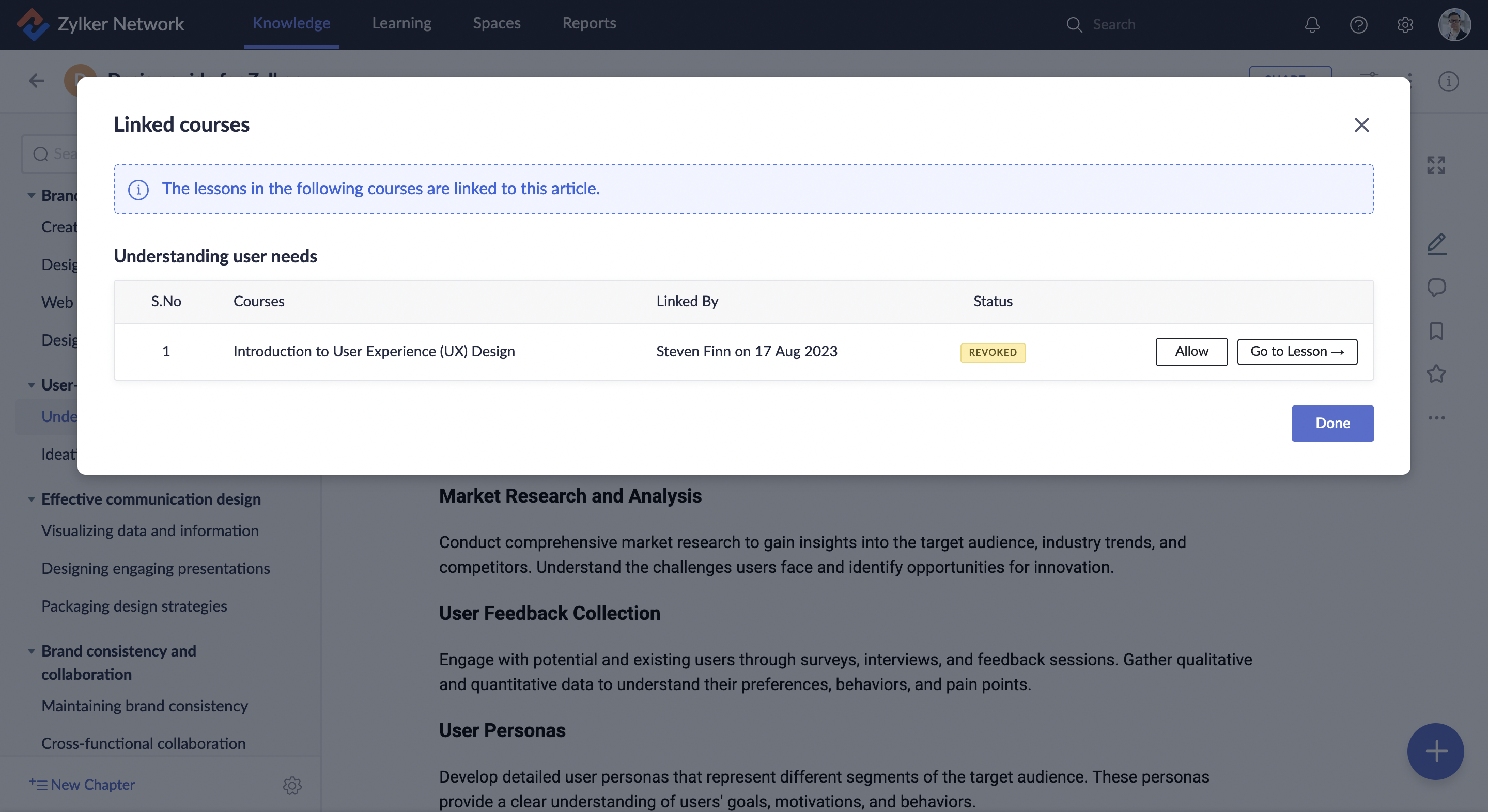Click the notifications bell icon

coord(1312,24)
